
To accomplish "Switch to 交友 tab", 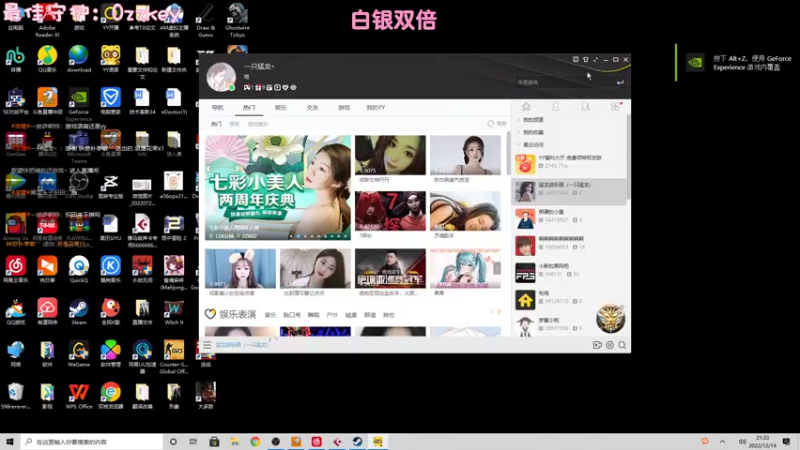I will (312, 108).
